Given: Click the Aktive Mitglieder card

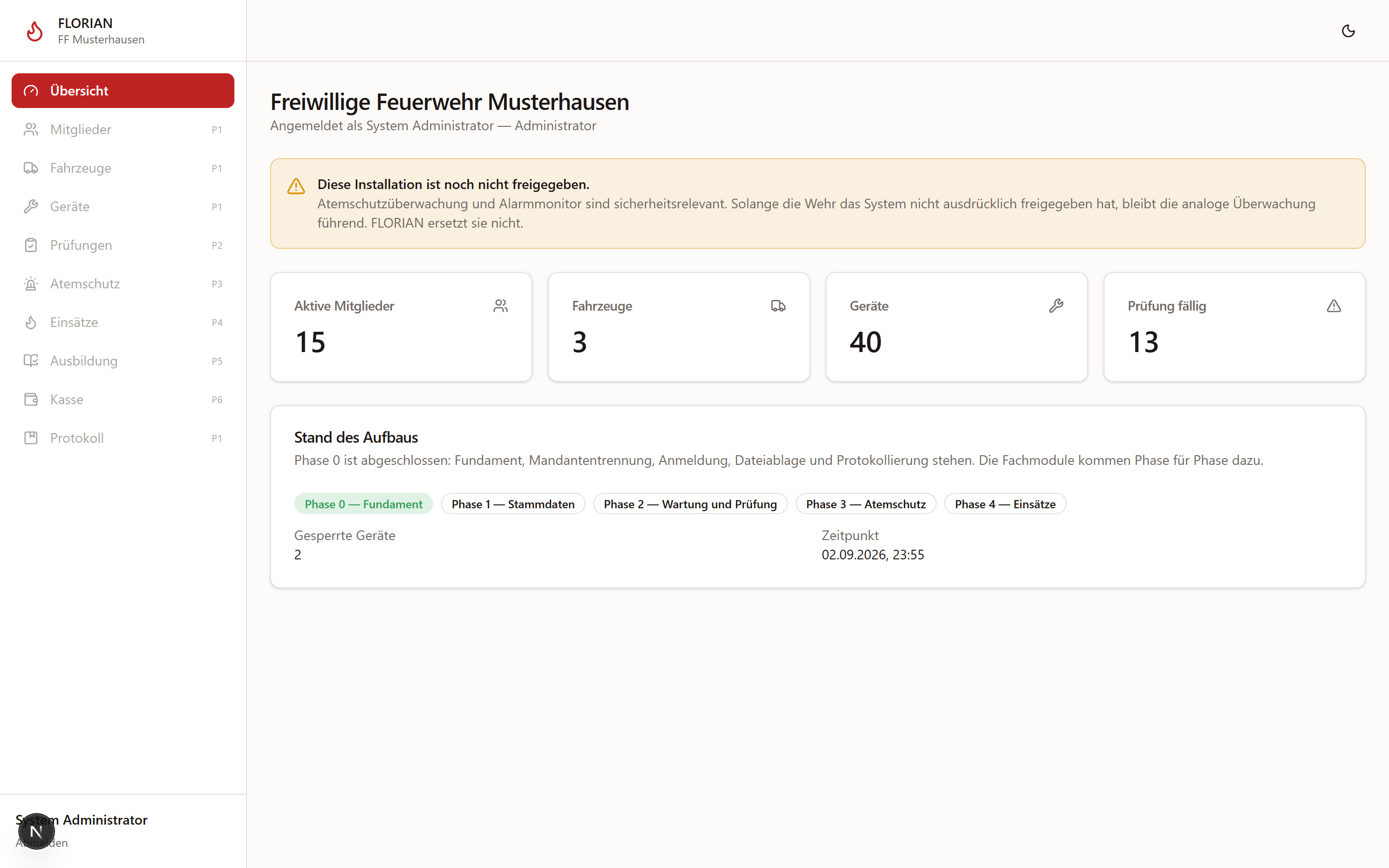Looking at the screenshot, I should click(x=401, y=326).
